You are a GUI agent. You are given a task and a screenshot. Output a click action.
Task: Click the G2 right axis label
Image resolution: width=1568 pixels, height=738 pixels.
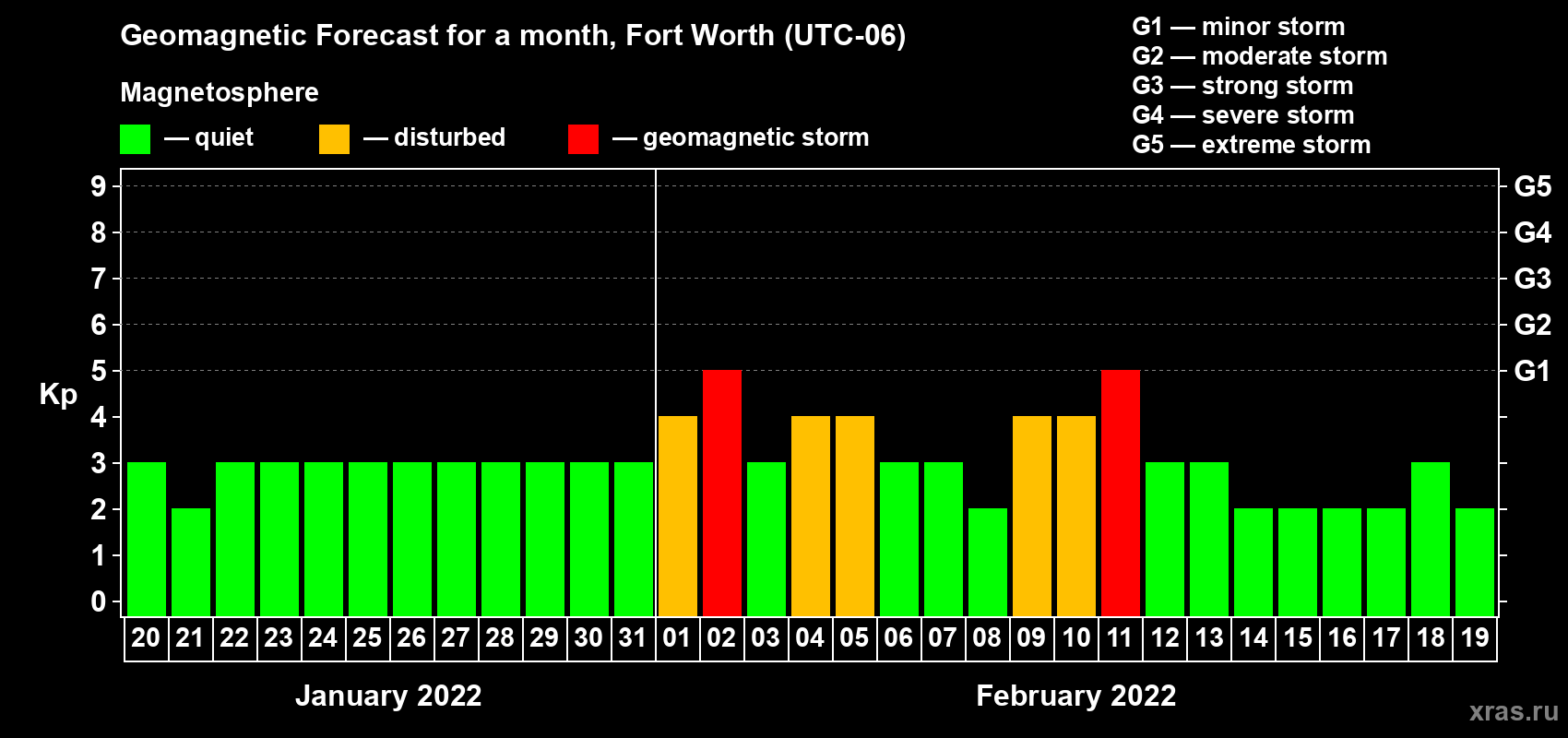[x=1533, y=325]
